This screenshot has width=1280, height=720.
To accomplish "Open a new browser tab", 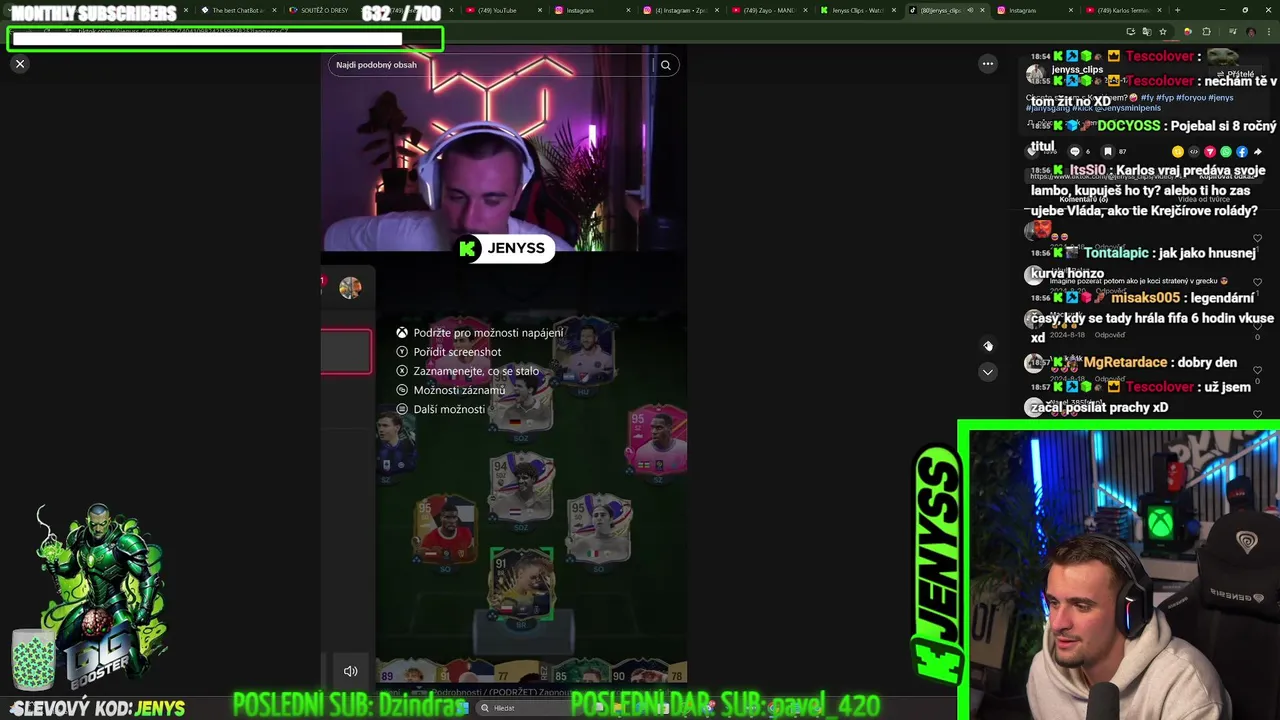I will pos(1177,10).
